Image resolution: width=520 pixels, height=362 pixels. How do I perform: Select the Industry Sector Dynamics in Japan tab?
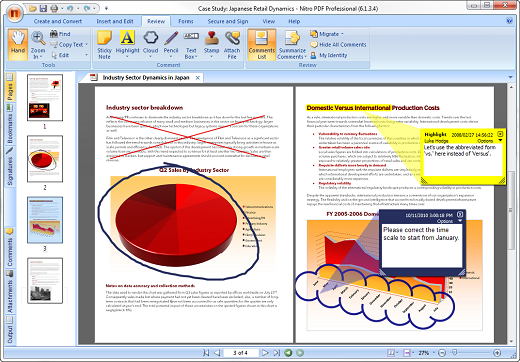pyautogui.click(x=146, y=78)
